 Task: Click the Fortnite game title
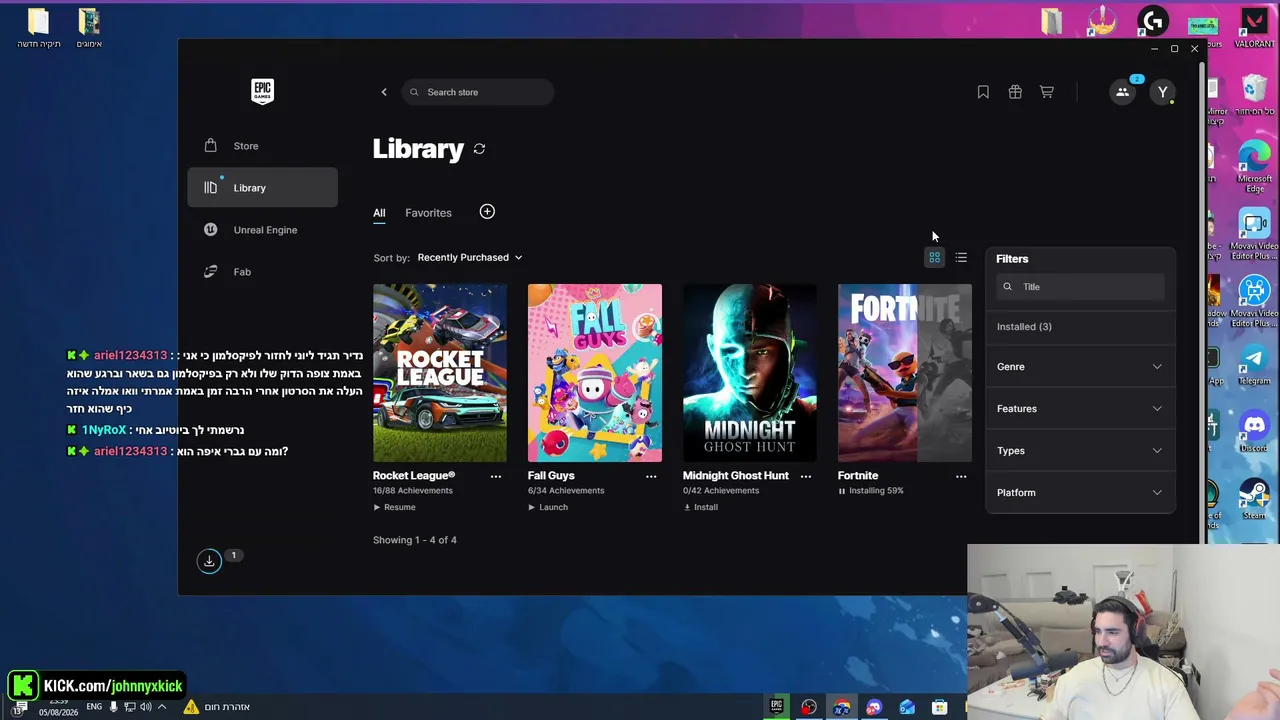coord(858,476)
